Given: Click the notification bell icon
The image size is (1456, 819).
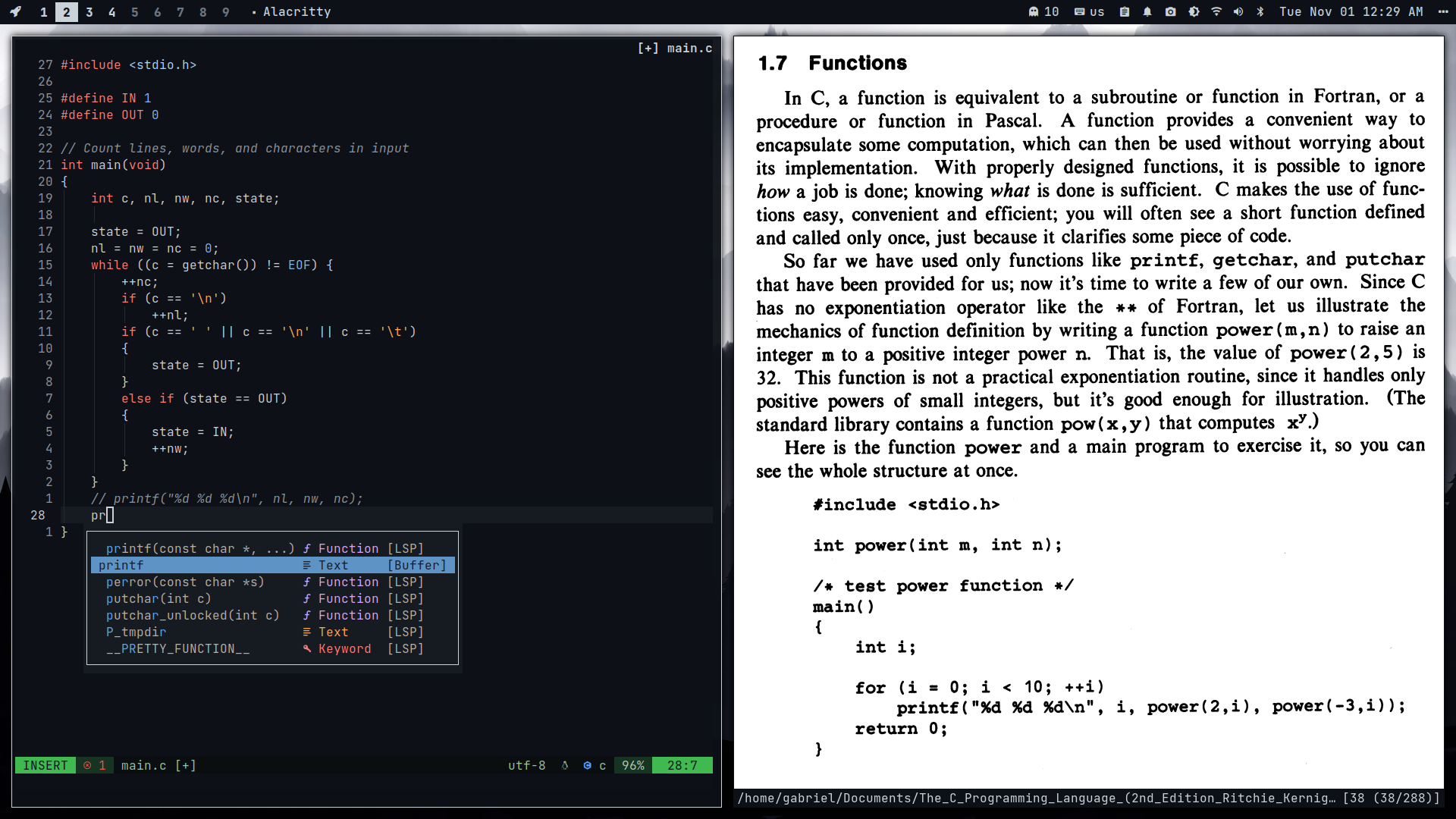Looking at the screenshot, I should 1147,11.
